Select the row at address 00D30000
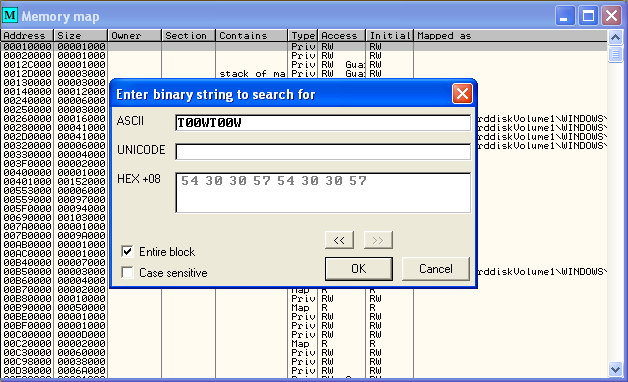 pos(304,371)
